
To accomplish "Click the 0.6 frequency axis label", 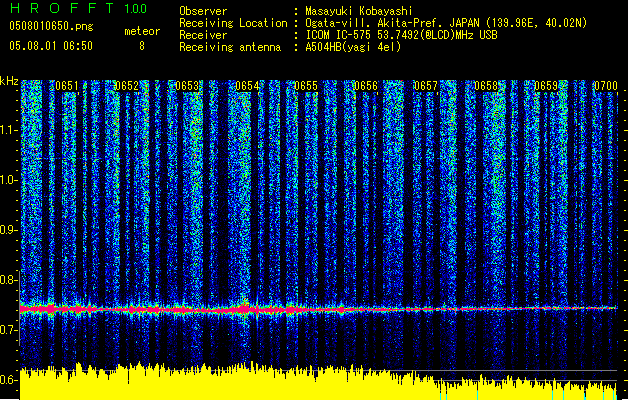I will tap(9, 380).
